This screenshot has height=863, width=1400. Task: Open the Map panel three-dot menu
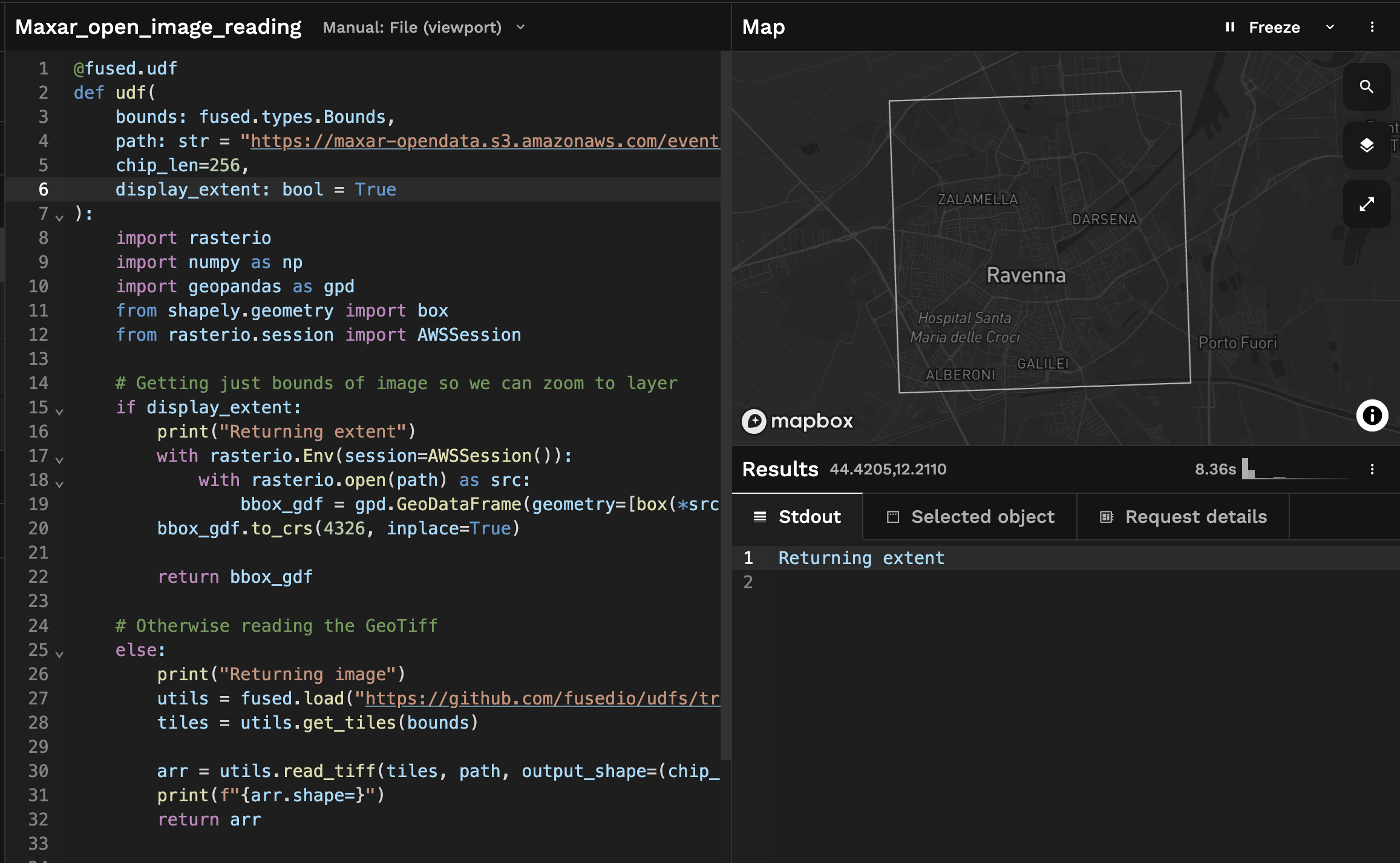click(1372, 27)
